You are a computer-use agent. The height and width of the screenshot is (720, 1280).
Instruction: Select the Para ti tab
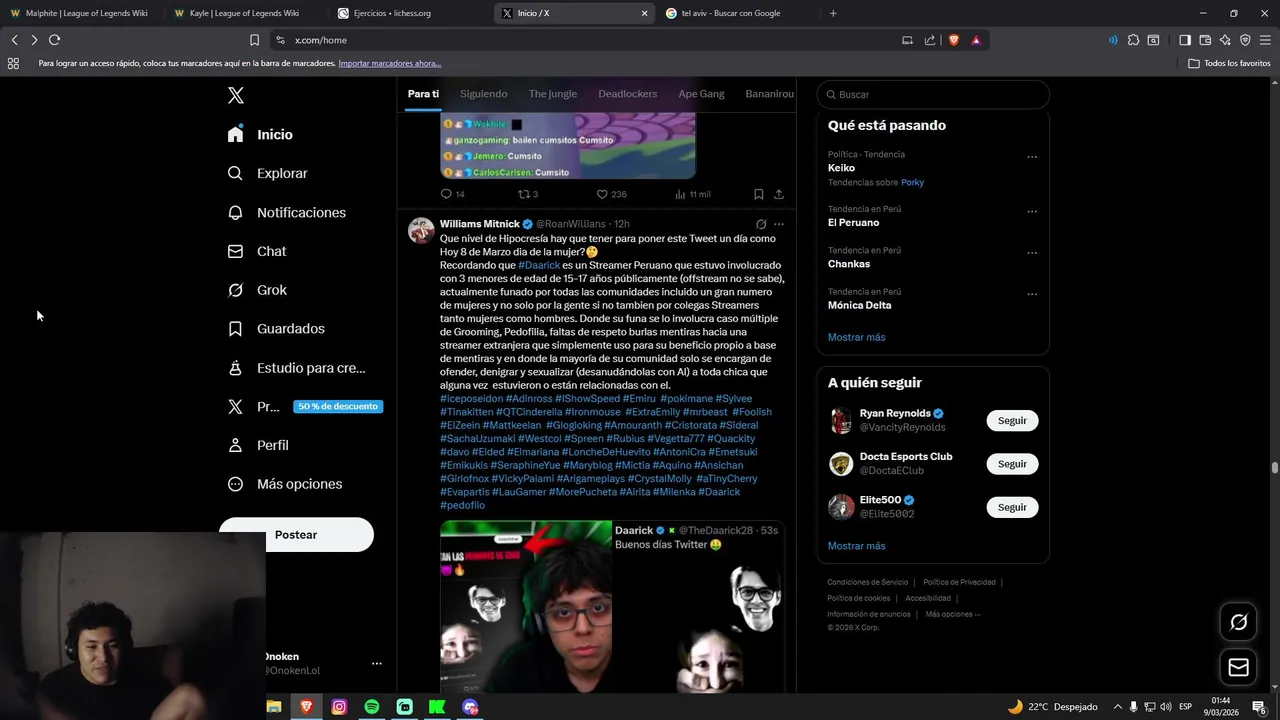[x=423, y=94]
